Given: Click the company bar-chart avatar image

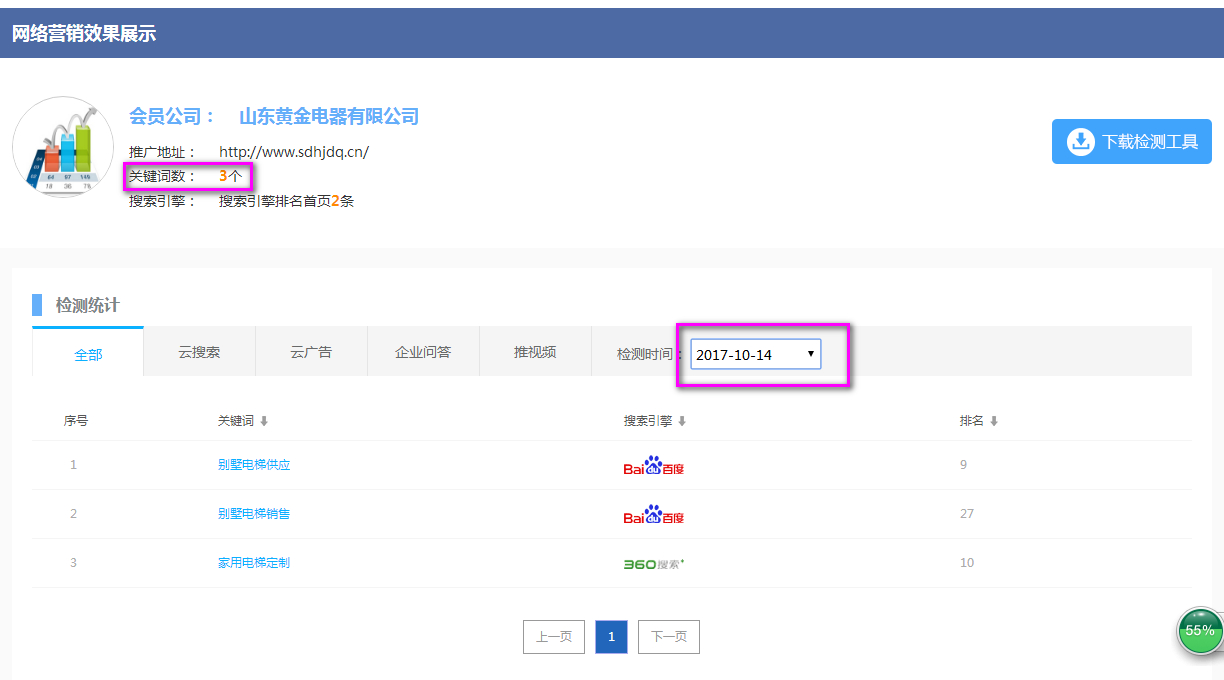Looking at the screenshot, I should (x=63, y=147).
